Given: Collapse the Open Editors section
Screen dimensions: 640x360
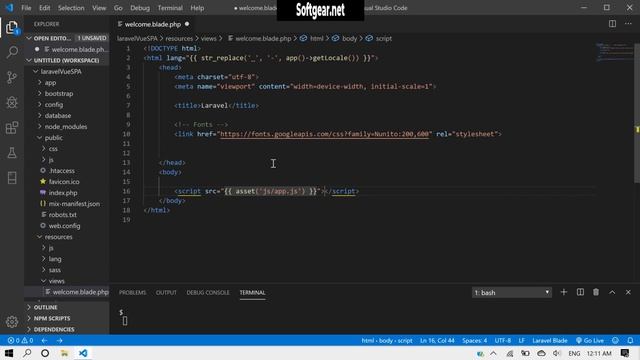Looking at the screenshot, I should tap(67, 38).
